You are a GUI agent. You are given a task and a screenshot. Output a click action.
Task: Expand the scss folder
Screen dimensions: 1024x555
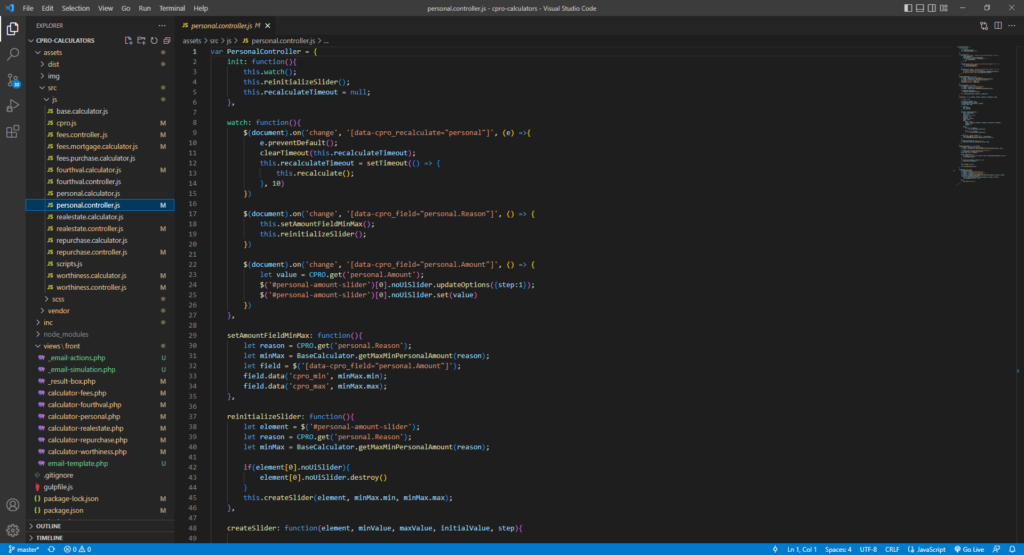(47, 299)
